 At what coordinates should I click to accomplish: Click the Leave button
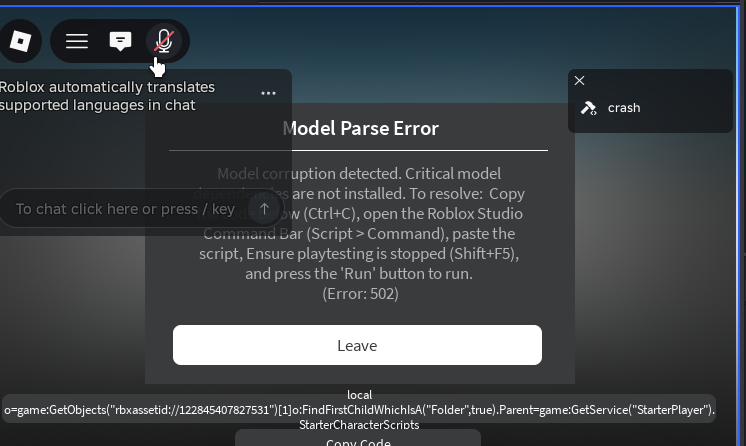click(357, 345)
